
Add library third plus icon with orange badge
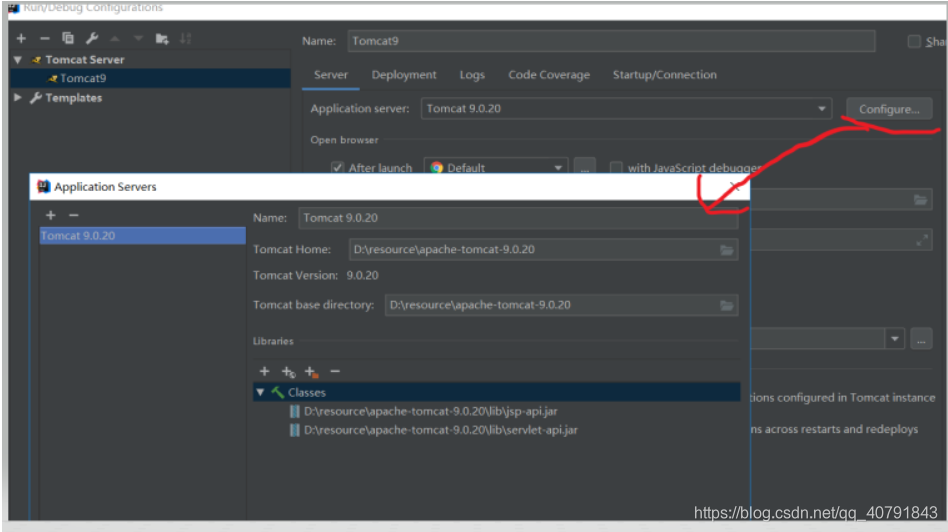tap(311, 372)
